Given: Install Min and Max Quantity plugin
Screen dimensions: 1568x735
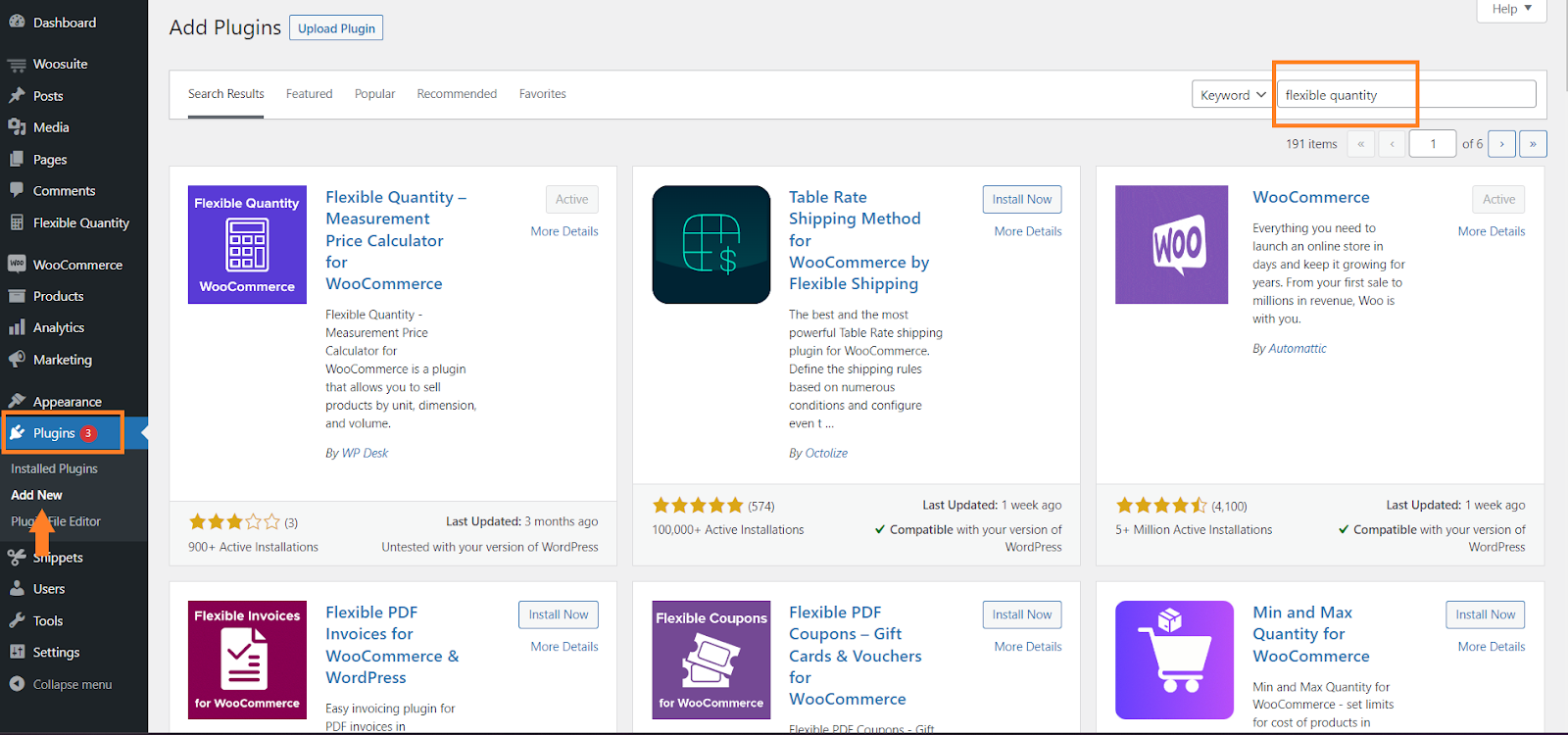Looking at the screenshot, I should click(1485, 614).
